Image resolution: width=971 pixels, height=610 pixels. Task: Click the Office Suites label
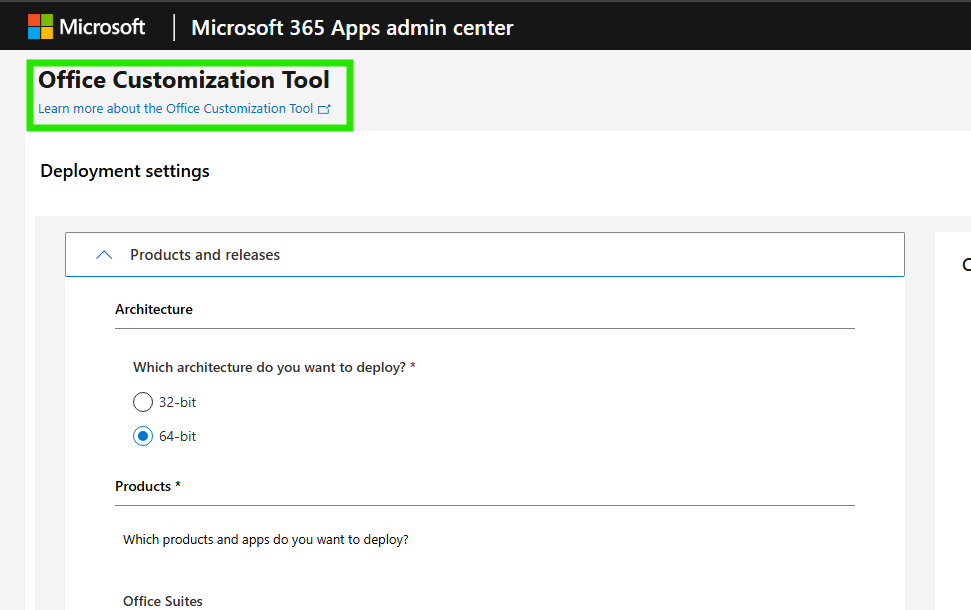[x=163, y=601]
